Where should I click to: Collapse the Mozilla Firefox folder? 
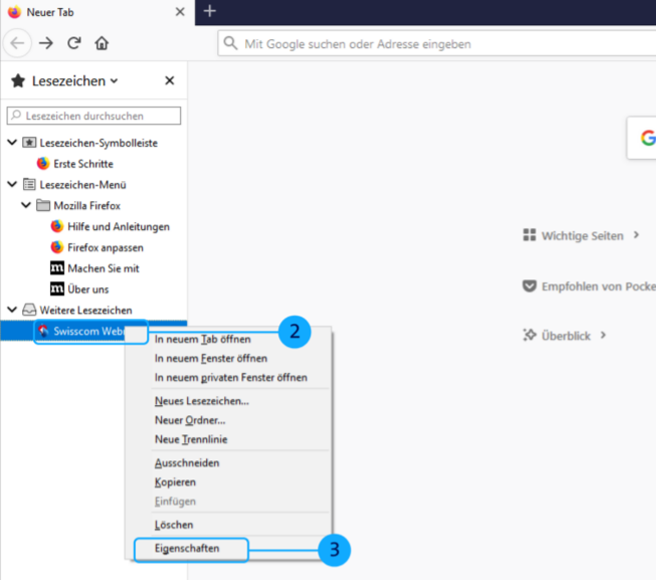(x=27, y=205)
